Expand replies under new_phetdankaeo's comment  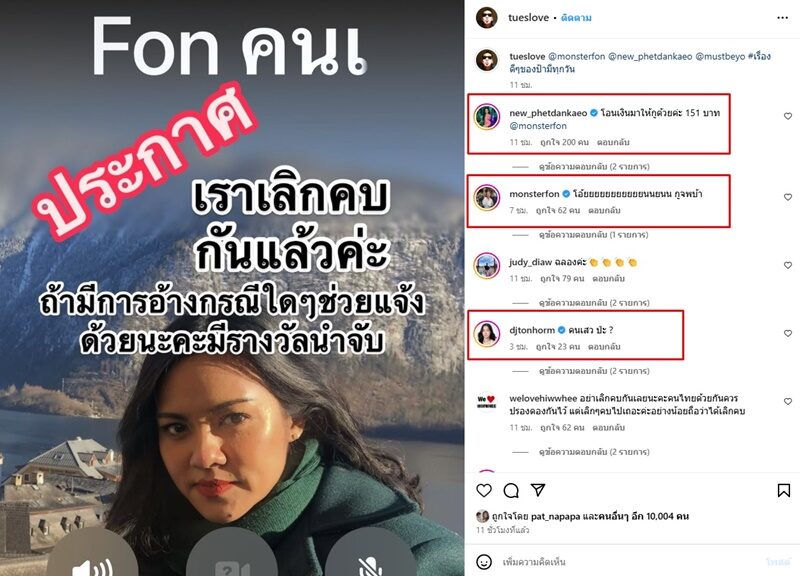(x=594, y=166)
